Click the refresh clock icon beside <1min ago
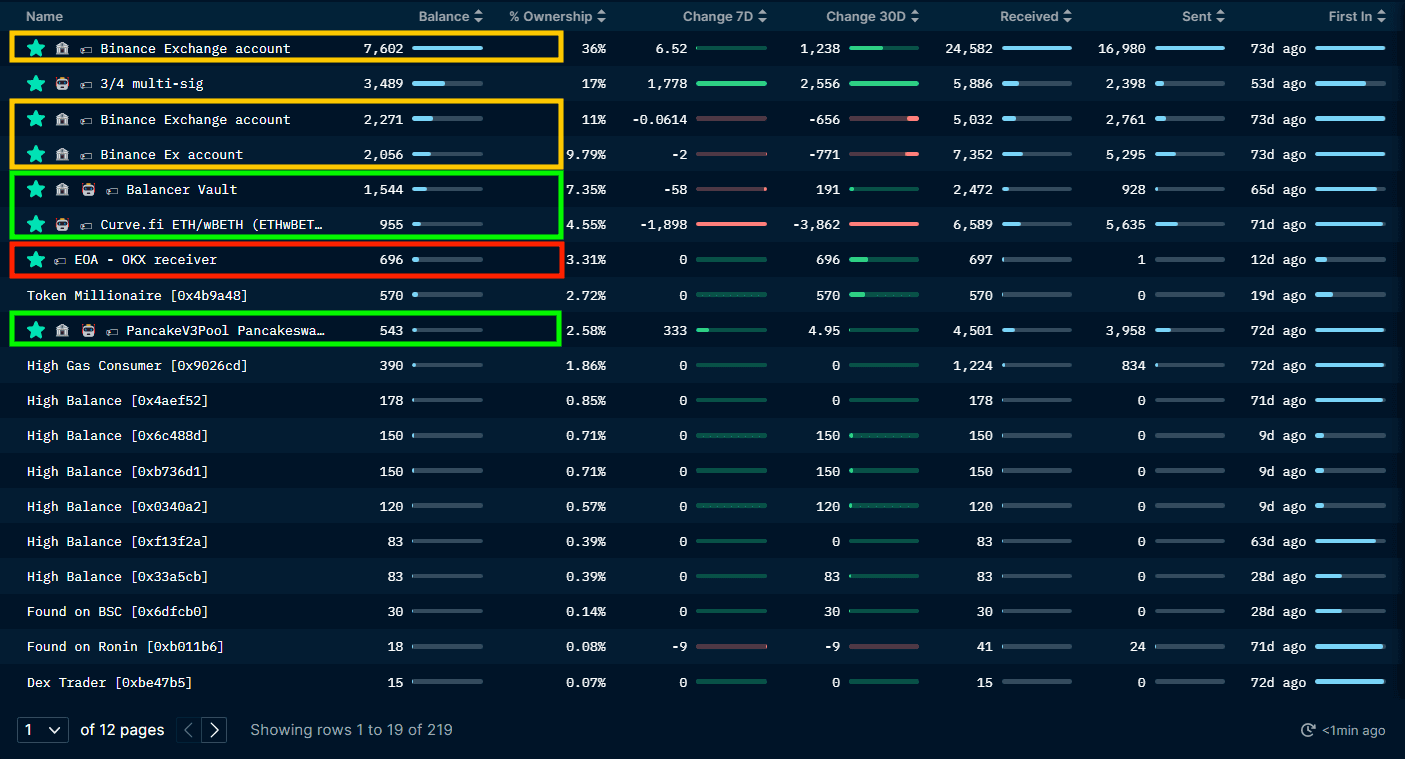Image resolution: width=1405 pixels, height=759 pixels. (x=1308, y=731)
